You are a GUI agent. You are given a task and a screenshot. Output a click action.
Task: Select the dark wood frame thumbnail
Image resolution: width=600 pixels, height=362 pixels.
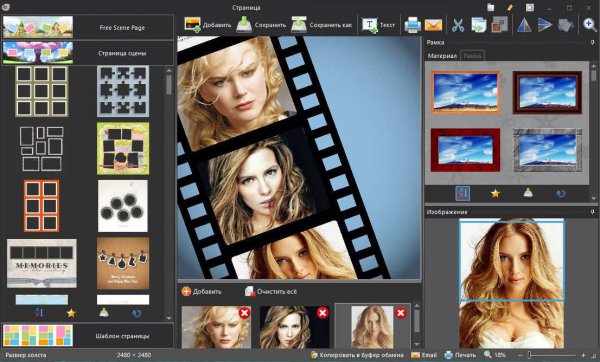pyautogui.click(x=547, y=92)
